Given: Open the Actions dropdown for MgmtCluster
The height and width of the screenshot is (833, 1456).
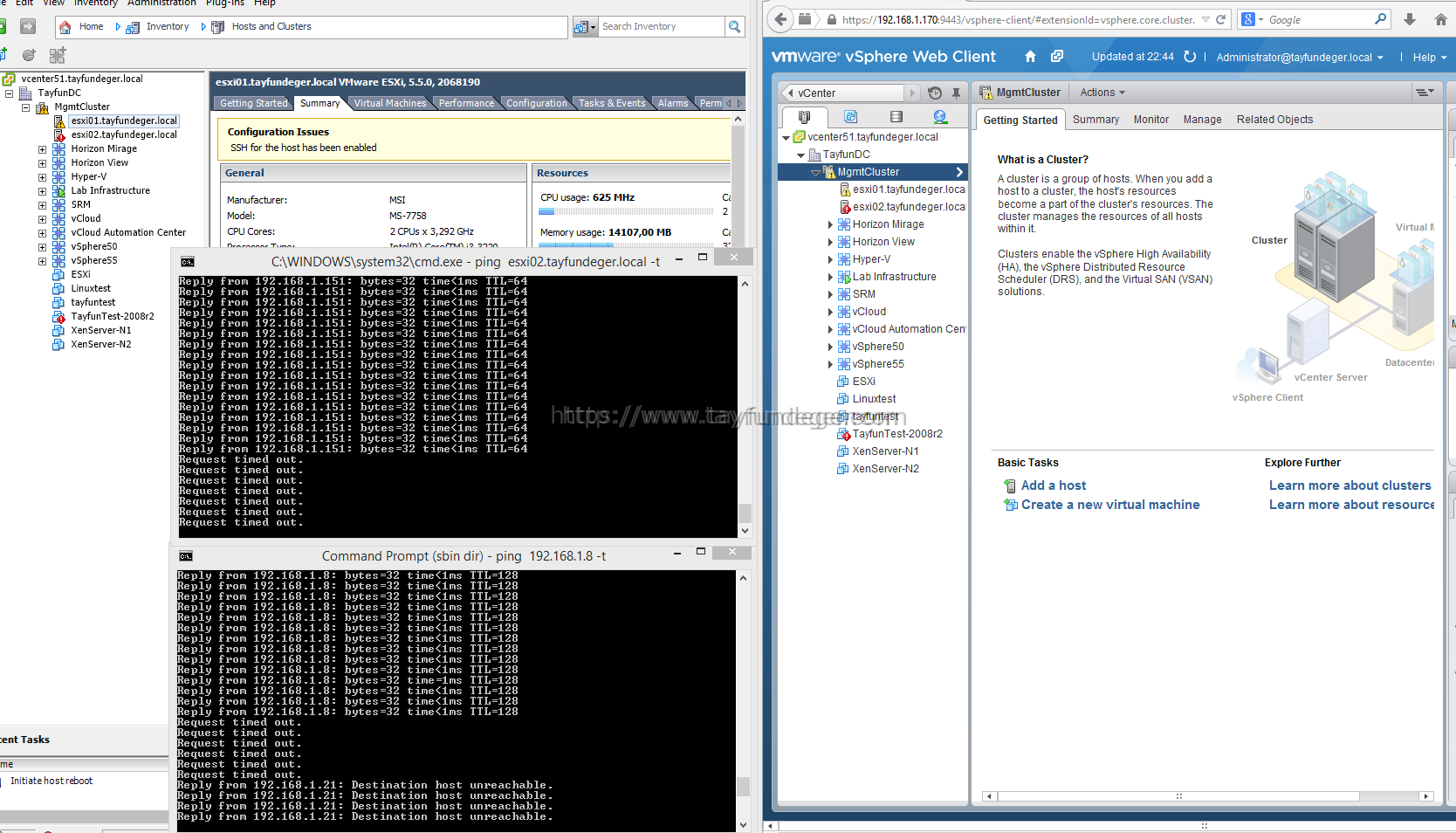Looking at the screenshot, I should click(x=1102, y=93).
